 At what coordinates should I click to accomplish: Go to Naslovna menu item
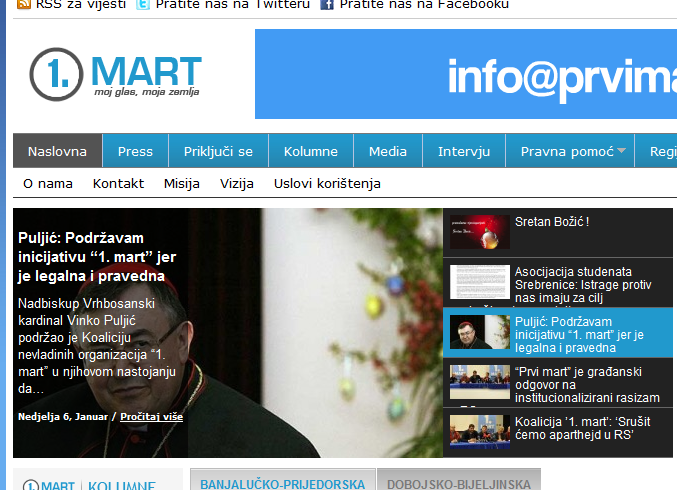pyautogui.click(x=57, y=151)
